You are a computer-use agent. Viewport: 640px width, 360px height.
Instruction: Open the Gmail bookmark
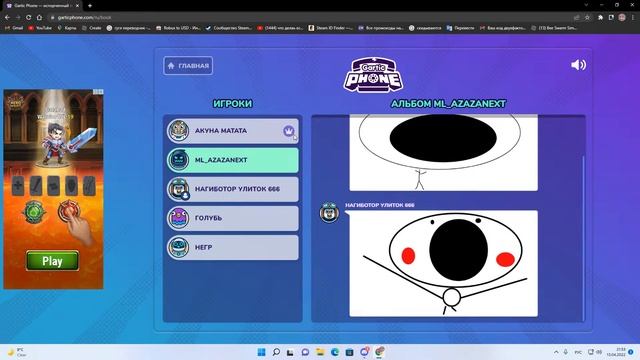14,28
